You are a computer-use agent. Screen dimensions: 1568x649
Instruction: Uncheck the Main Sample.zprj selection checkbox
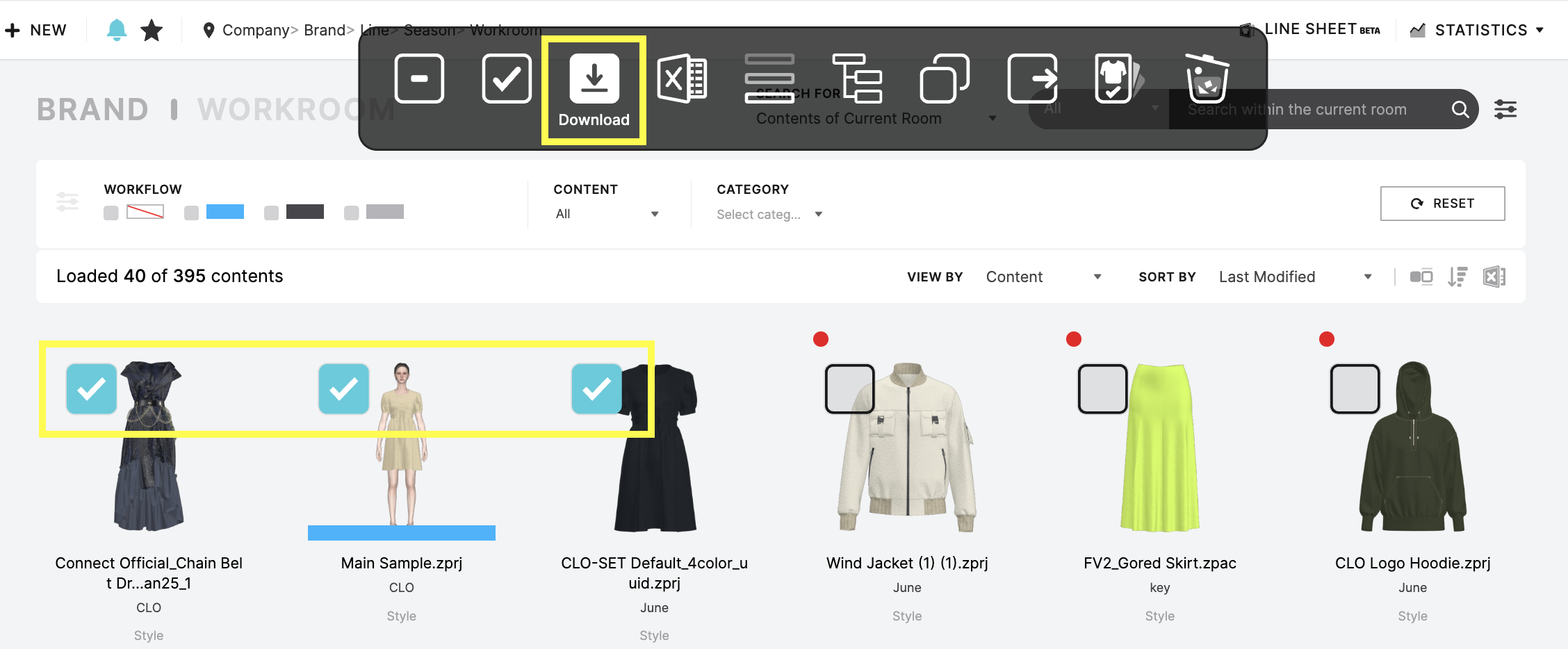click(343, 389)
